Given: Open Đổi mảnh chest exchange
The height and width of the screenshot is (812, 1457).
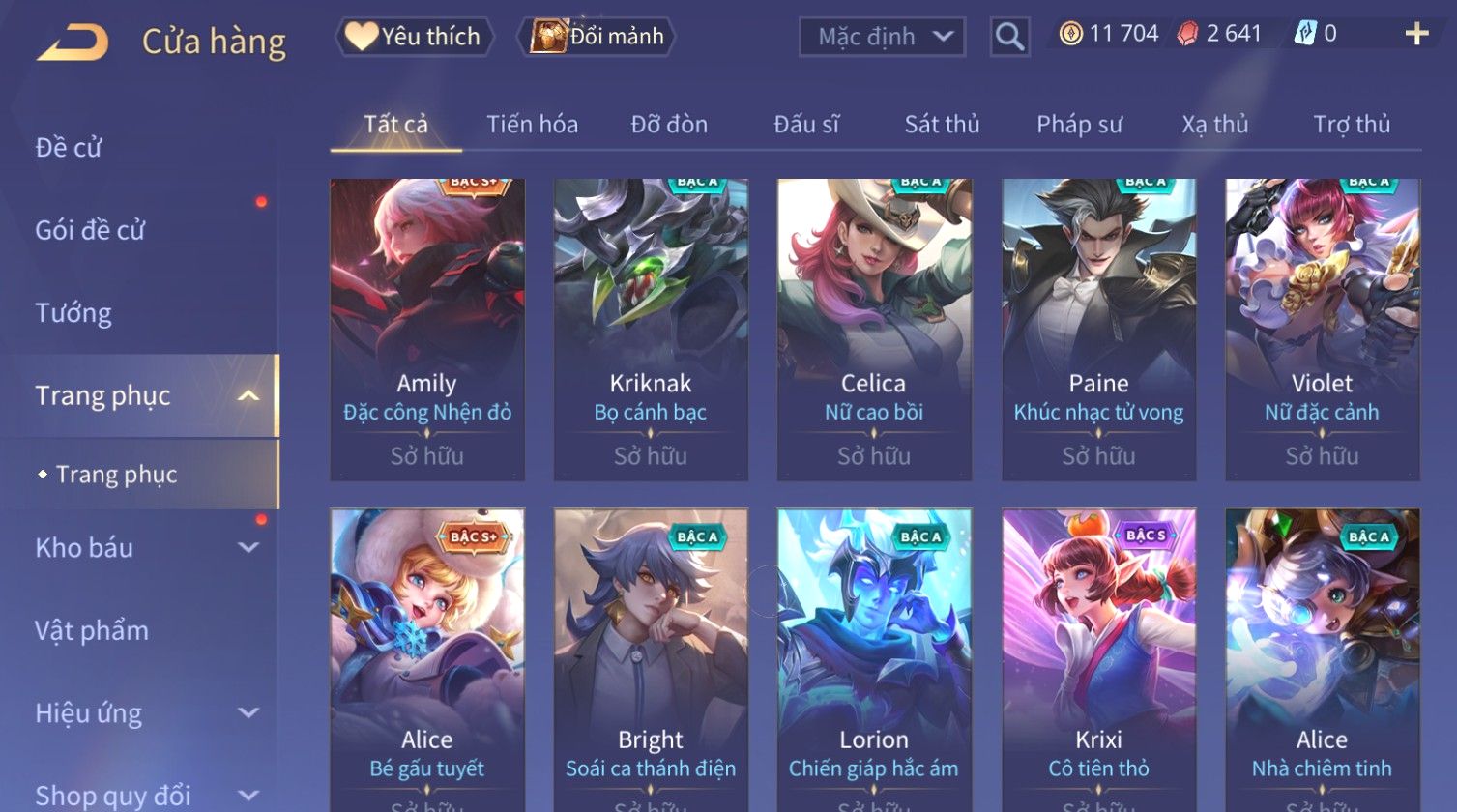Looking at the screenshot, I should tap(597, 37).
